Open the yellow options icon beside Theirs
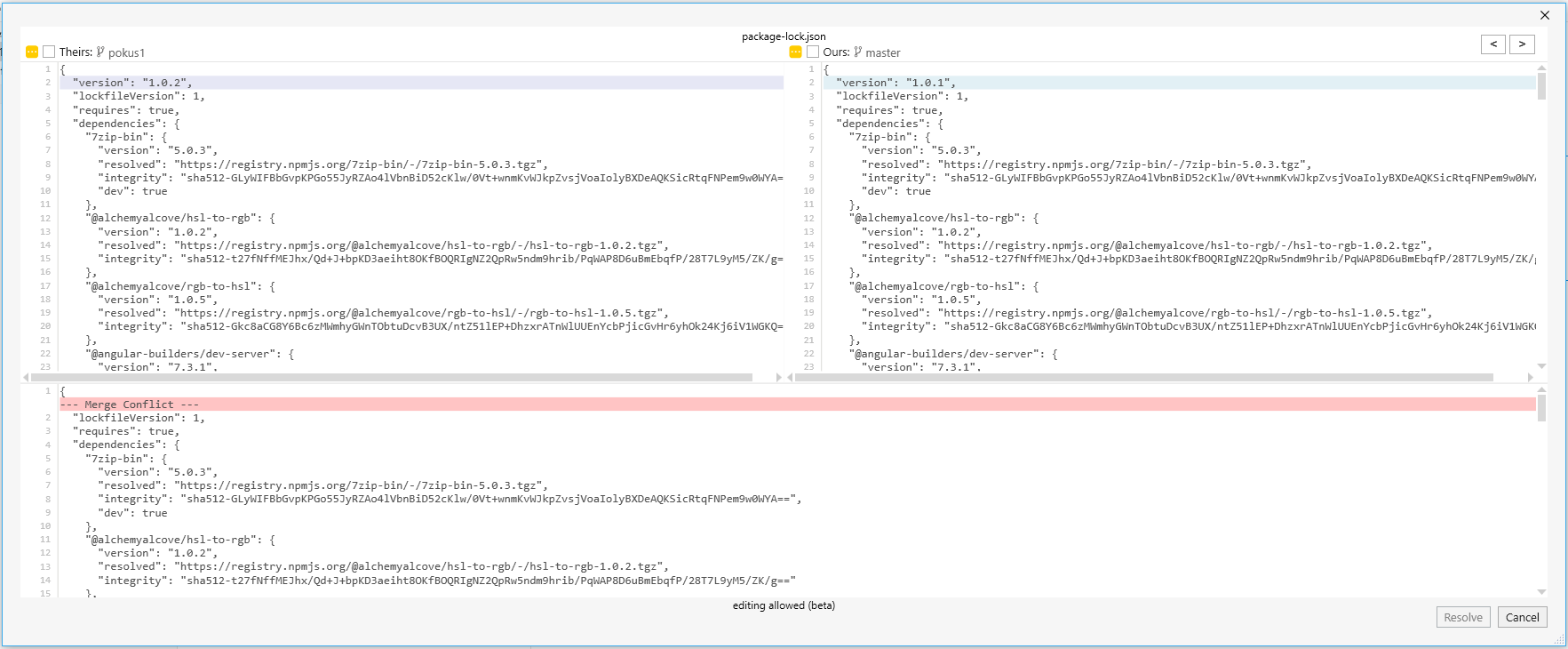The width and height of the screenshot is (1568, 649). [x=32, y=52]
